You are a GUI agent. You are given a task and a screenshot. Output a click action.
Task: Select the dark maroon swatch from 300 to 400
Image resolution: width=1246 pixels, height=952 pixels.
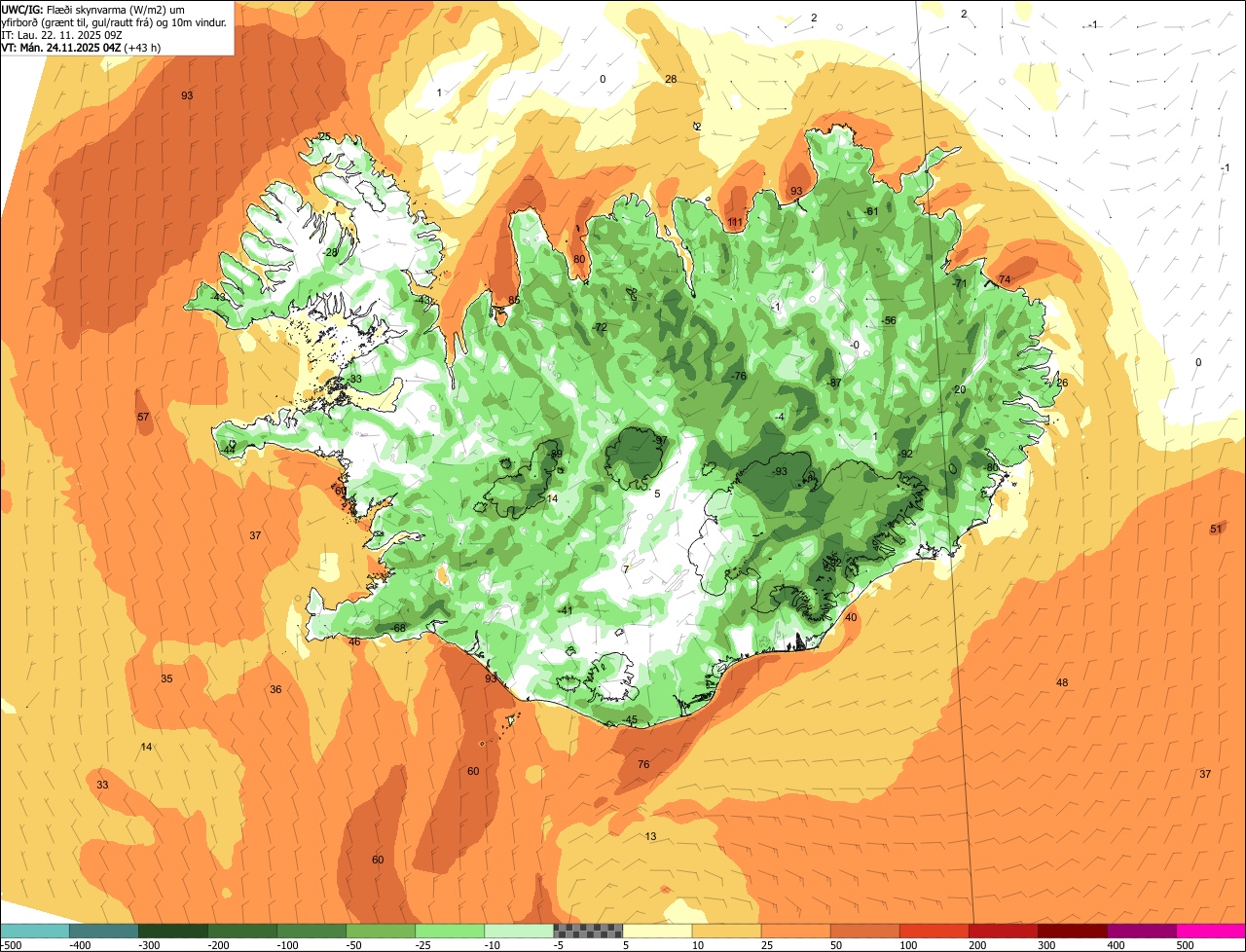pos(1072,932)
